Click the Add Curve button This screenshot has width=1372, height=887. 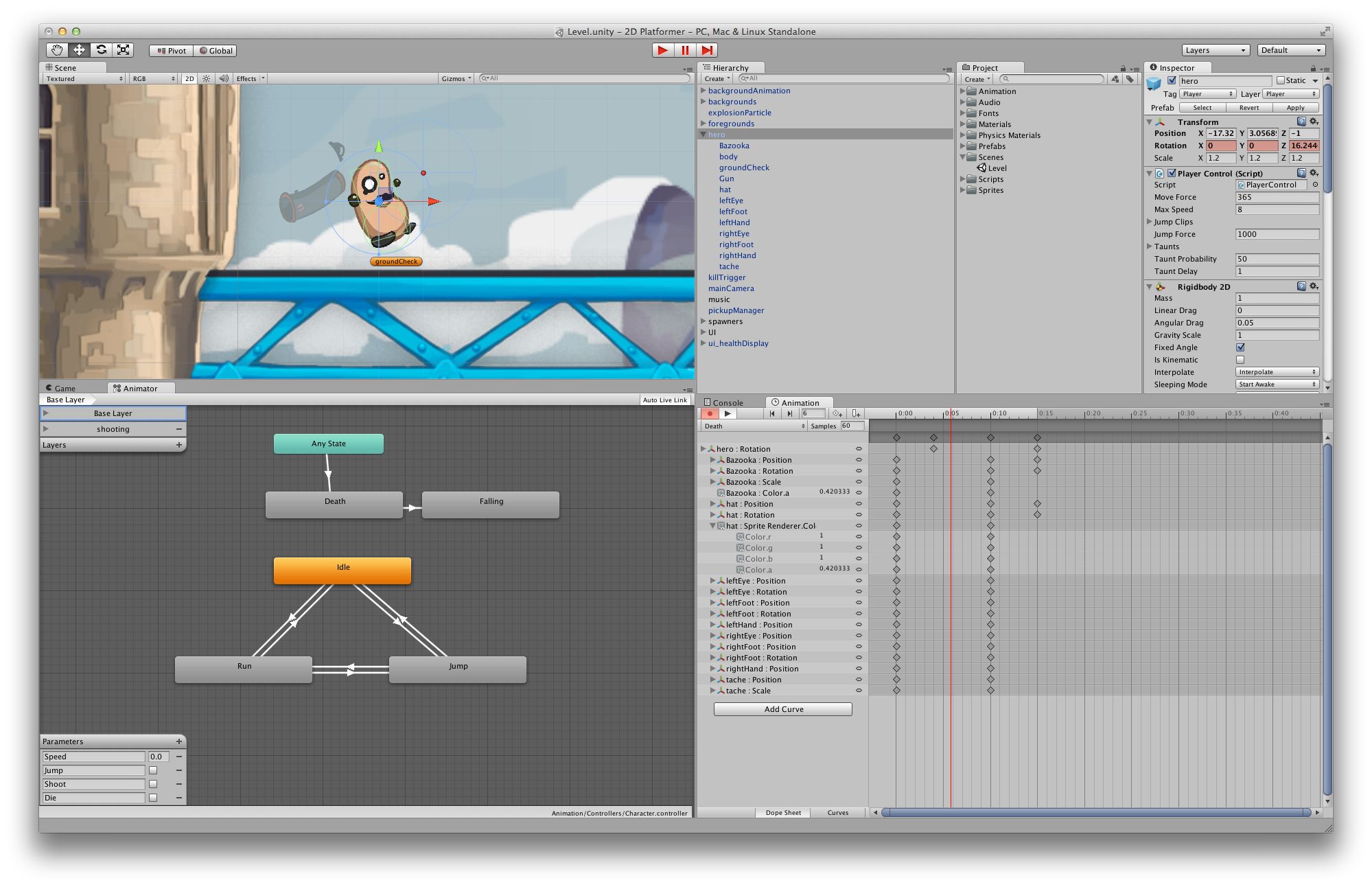pos(783,709)
